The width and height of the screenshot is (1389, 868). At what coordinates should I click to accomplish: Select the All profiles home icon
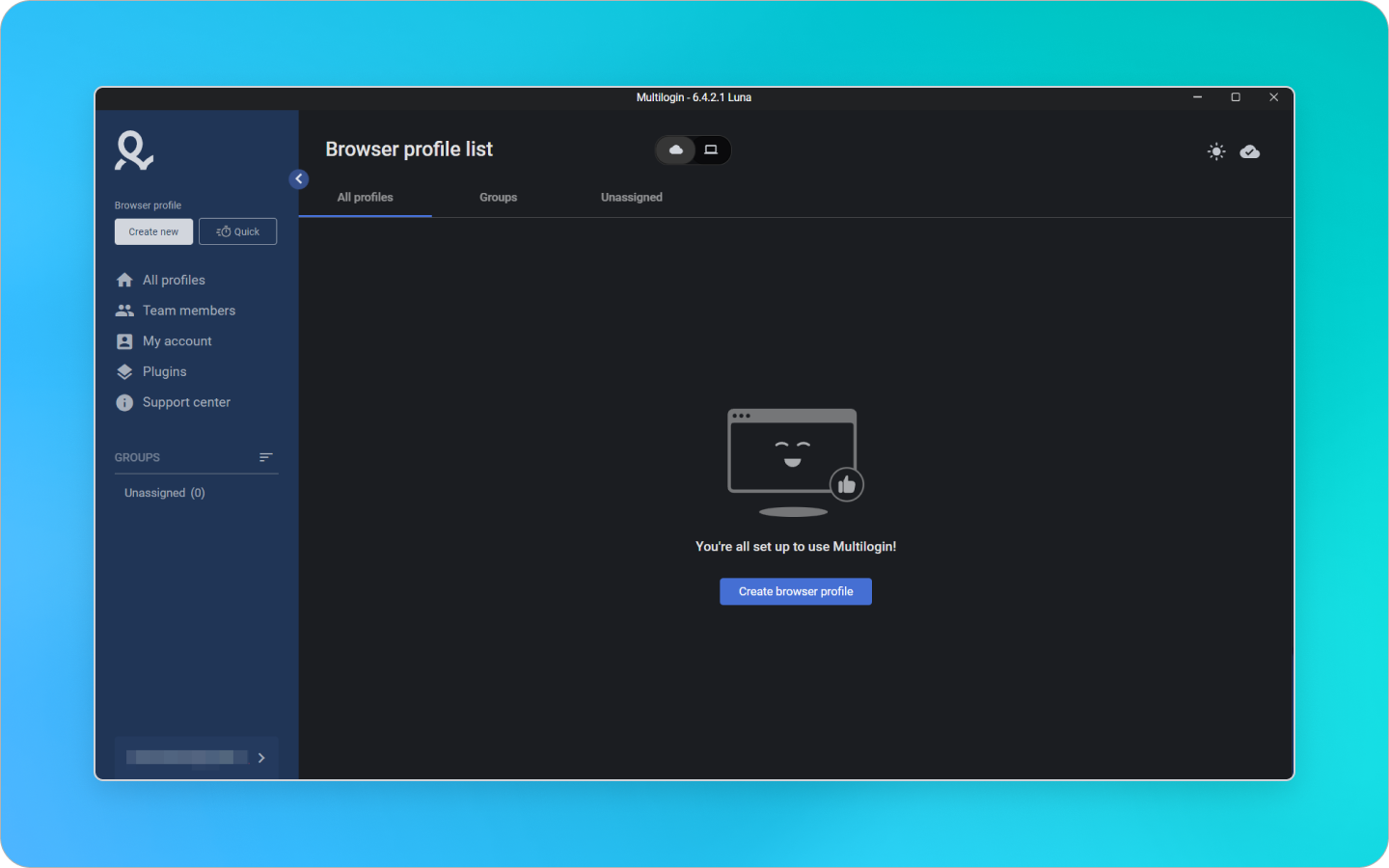[x=124, y=279]
